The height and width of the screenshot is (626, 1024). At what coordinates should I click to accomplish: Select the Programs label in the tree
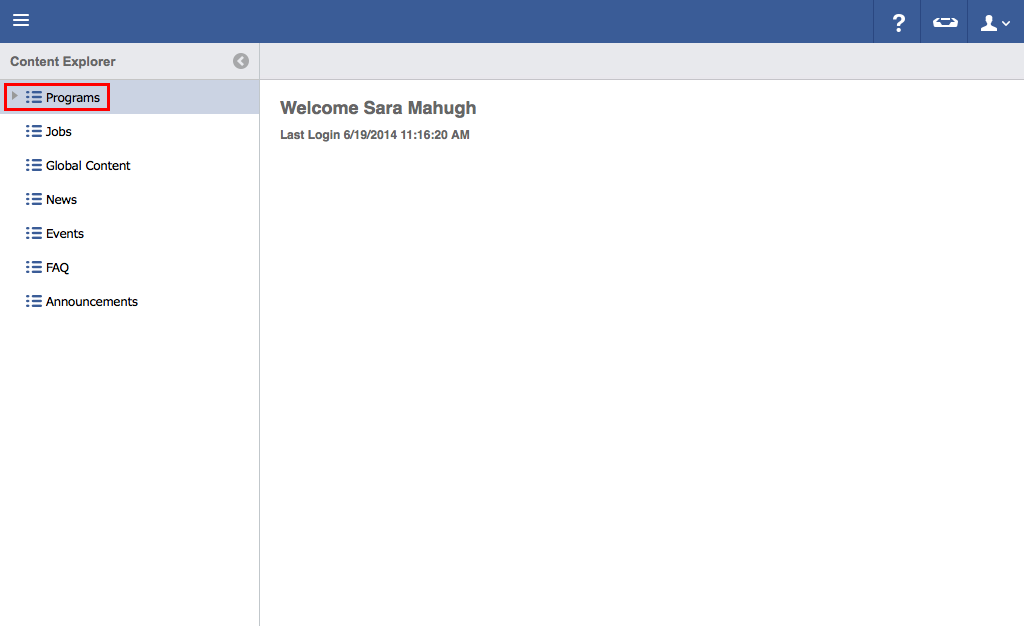click(x=73, y=98)
